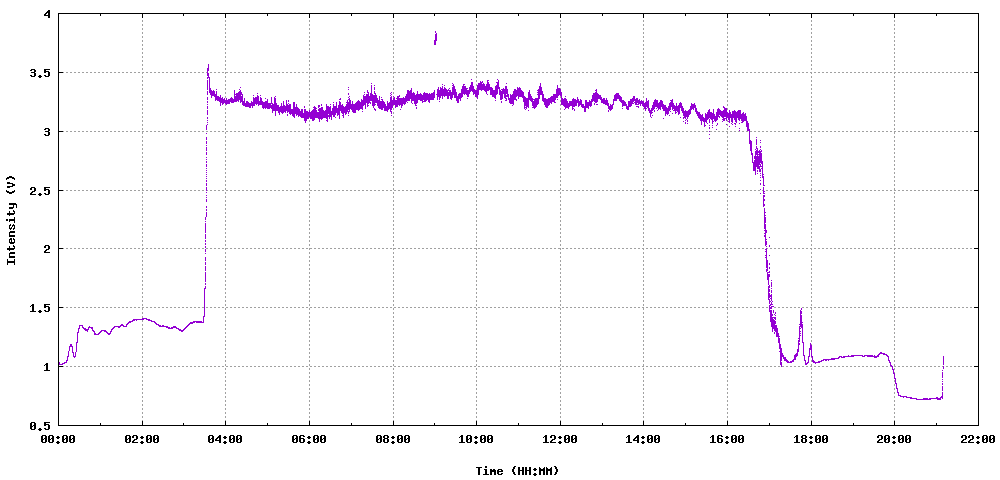Click the '04:00' time axis label

click(x=225, y=439)
